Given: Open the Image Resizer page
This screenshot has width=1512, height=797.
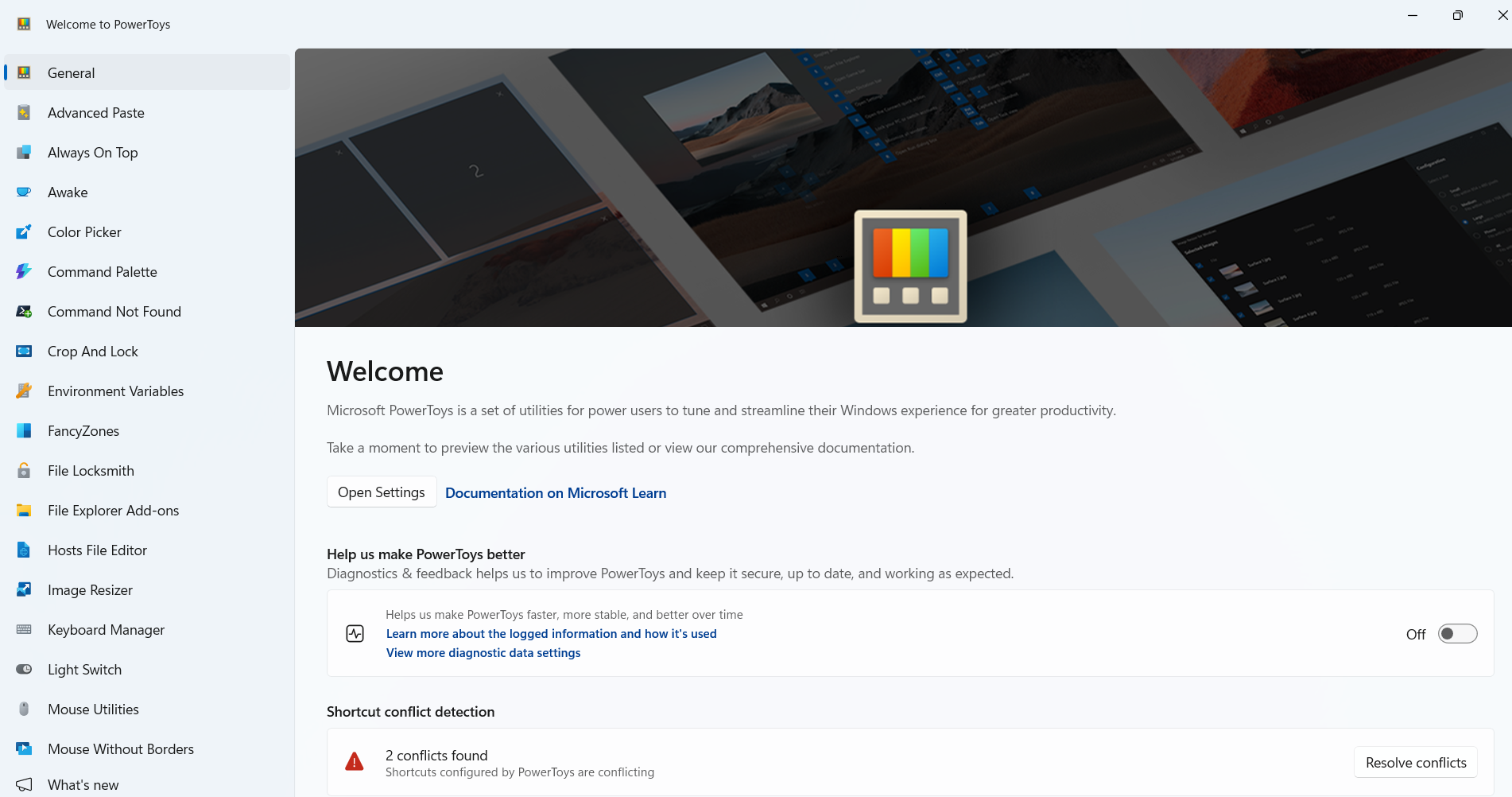Looking at the screenshot, I should (x=147, y=589).
